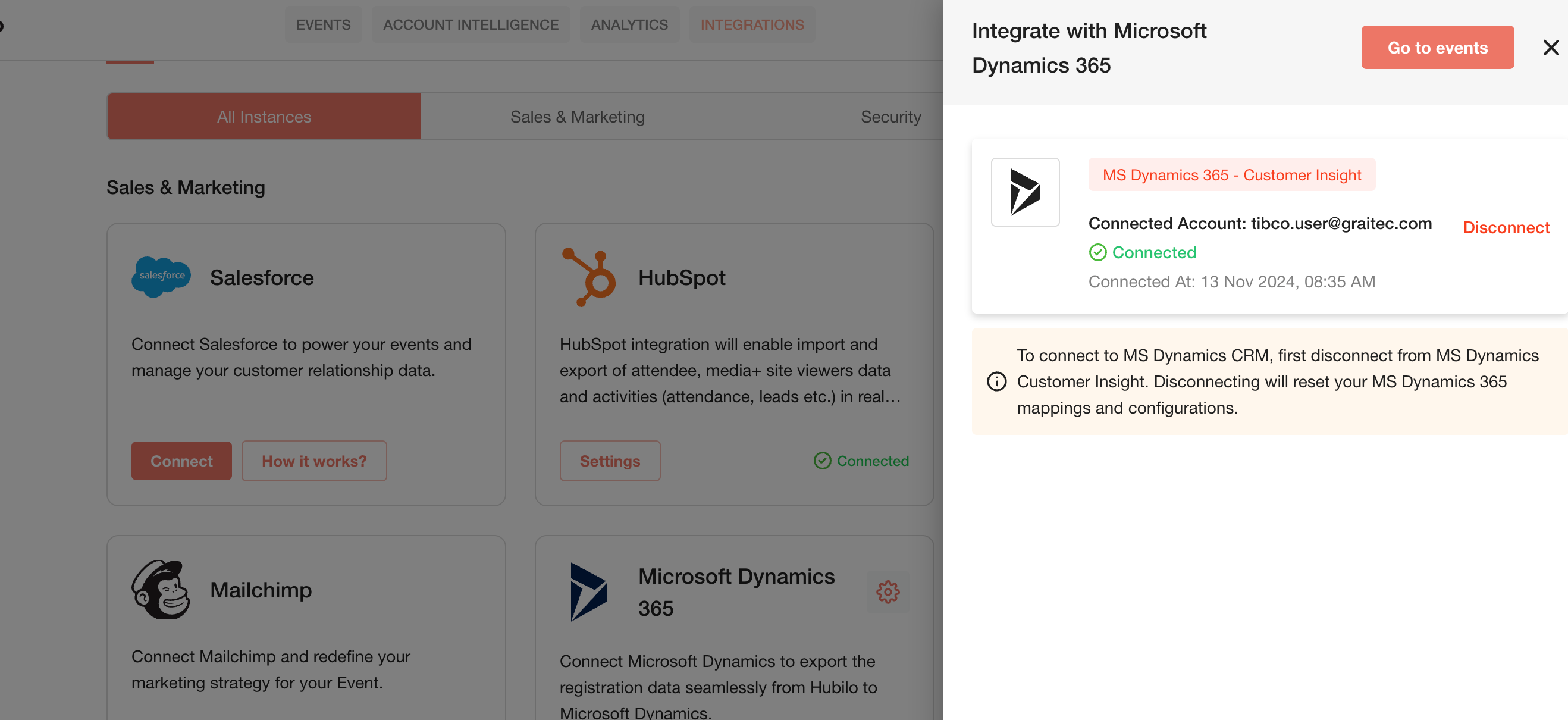
Task: Switch to the Analytics tab
Action: tap(629, 24)
